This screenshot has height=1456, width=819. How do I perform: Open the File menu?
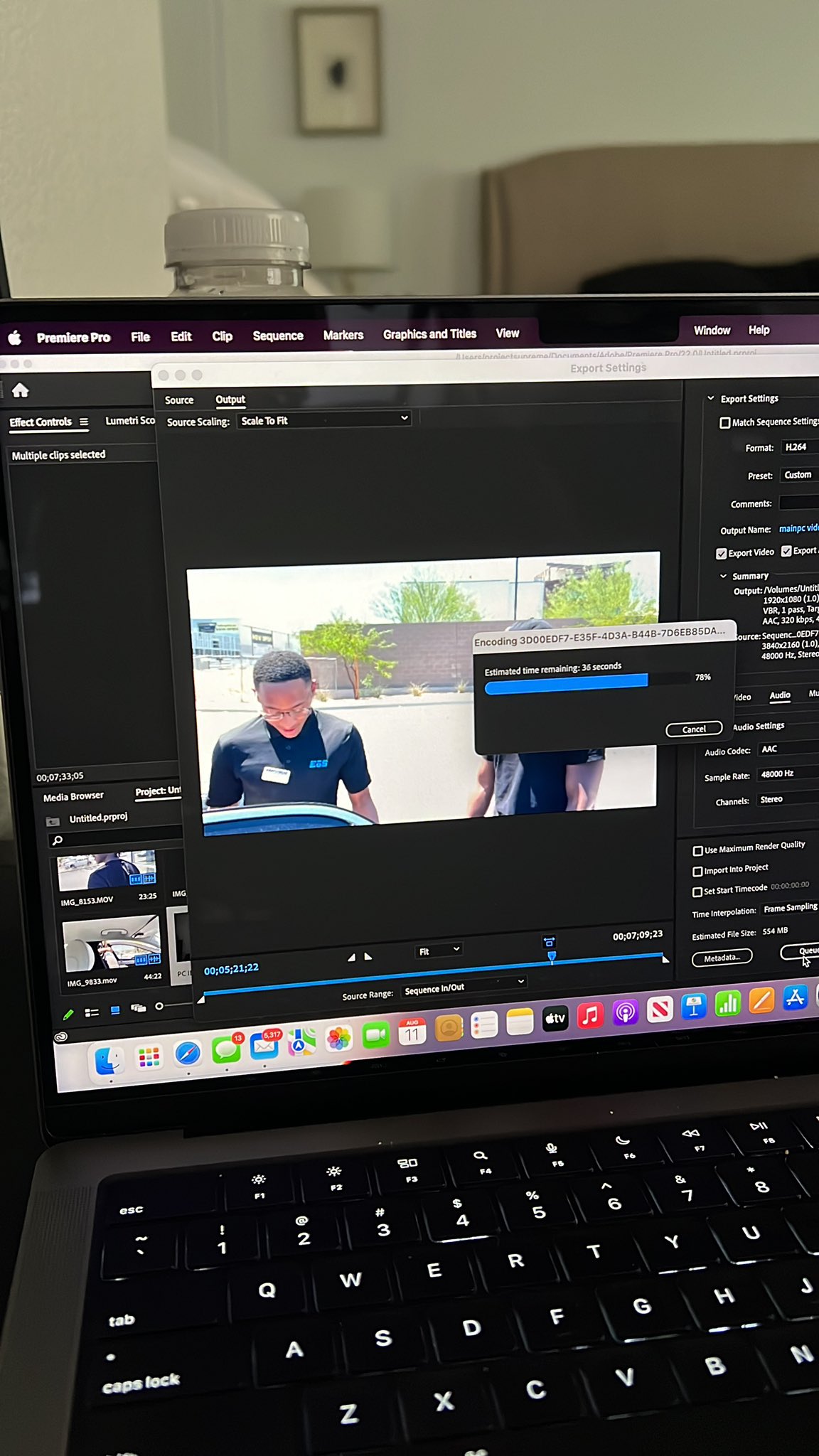point(140,337)
